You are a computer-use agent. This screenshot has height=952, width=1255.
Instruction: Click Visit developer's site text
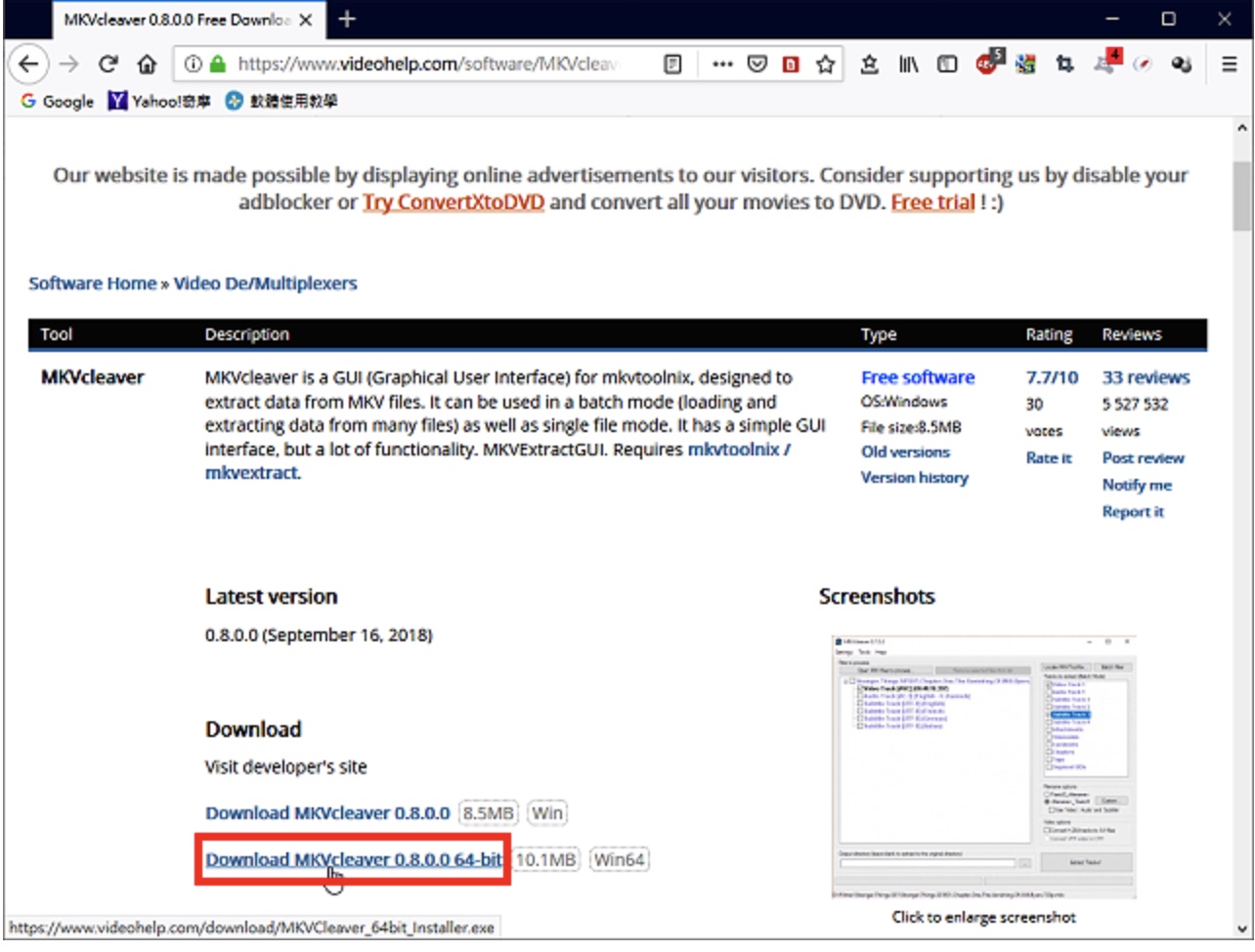pyautogui.click(x=286, y=767)
